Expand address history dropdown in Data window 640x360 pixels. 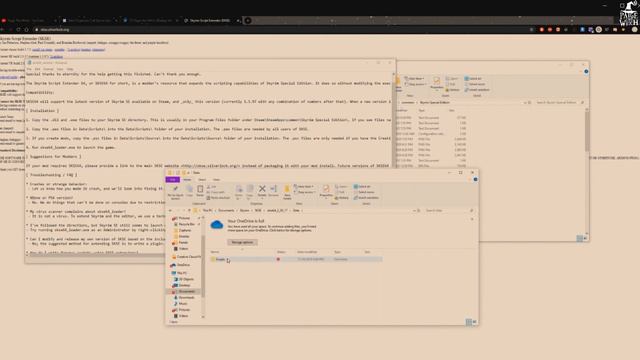tap(414, 211)
